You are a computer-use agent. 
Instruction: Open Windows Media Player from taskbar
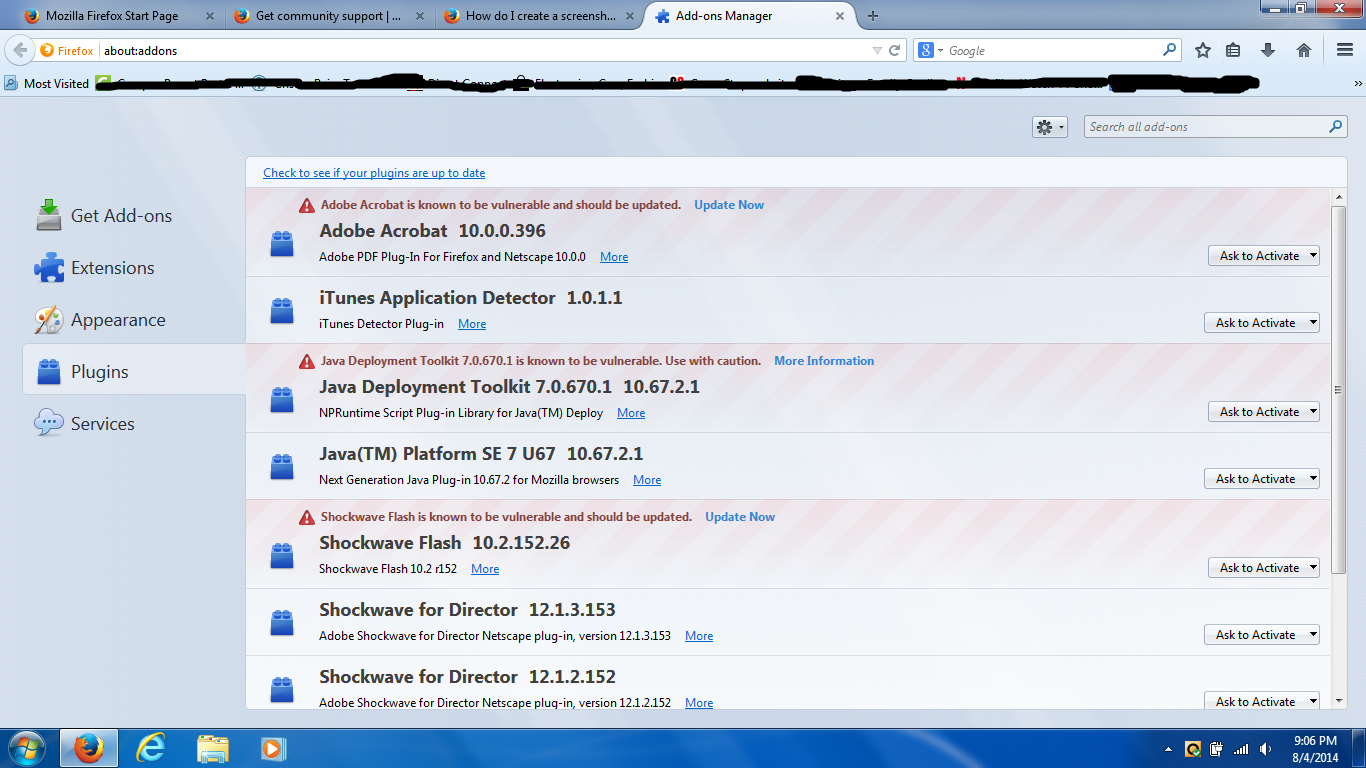(x=271, y=748)
